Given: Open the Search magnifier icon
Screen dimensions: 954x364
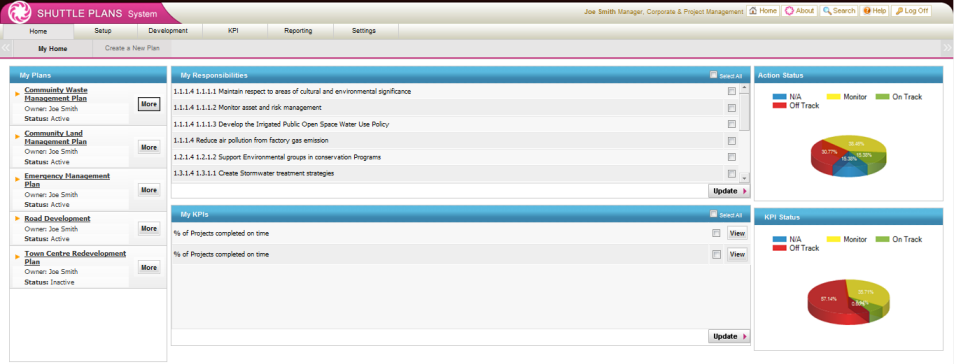Looking at the screenshot, I should point(827,11).
